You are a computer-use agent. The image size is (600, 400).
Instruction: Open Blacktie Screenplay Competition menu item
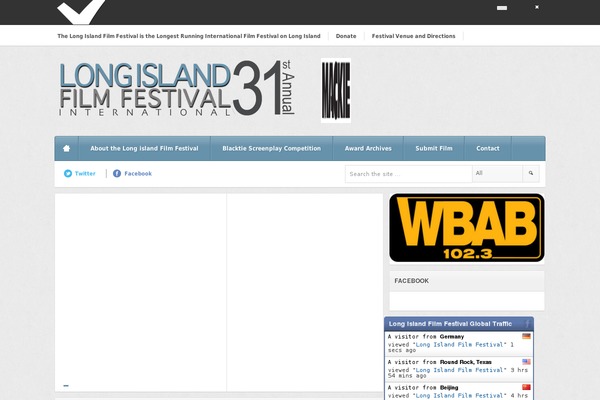click(272, 149)
